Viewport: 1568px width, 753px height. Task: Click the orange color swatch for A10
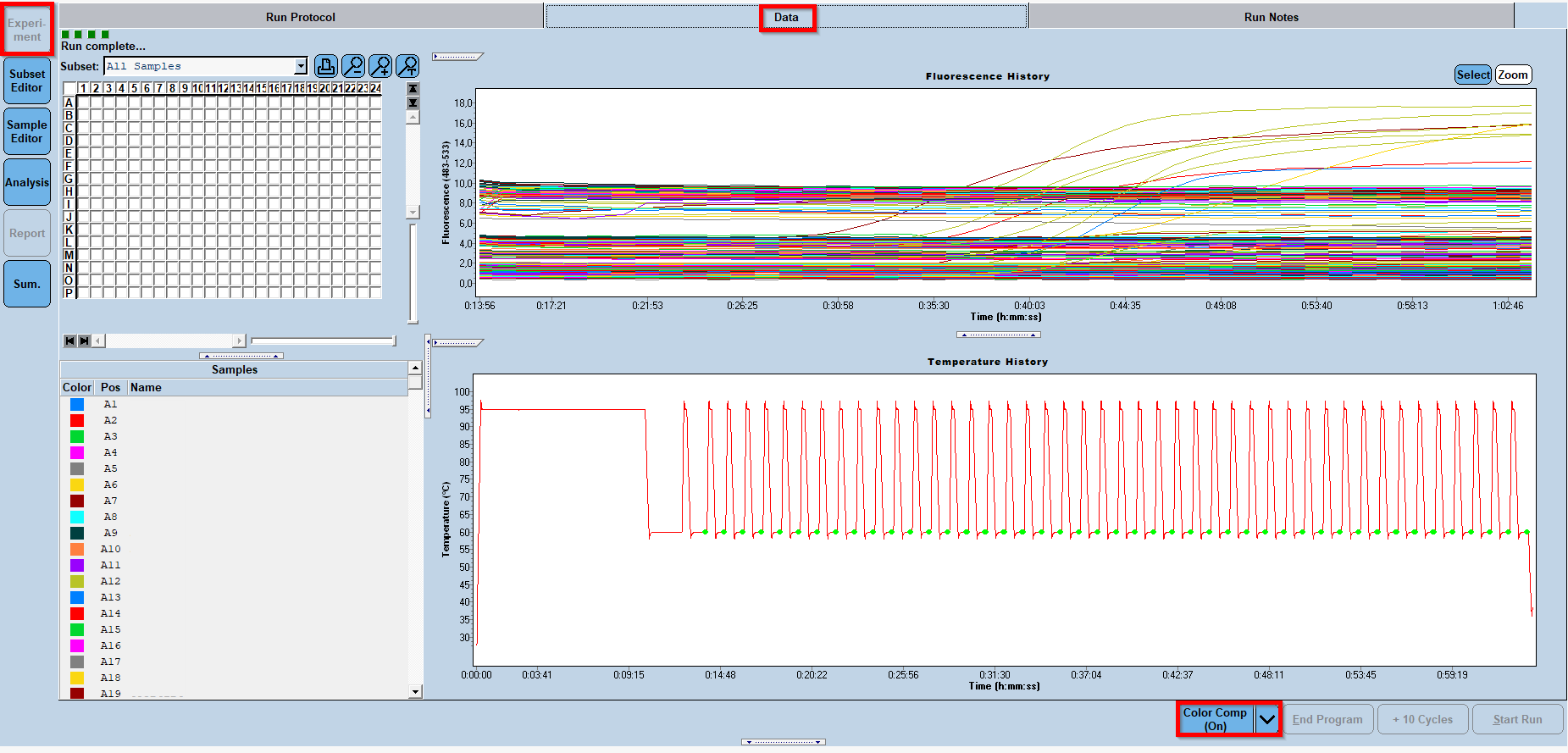coord(77,549)
